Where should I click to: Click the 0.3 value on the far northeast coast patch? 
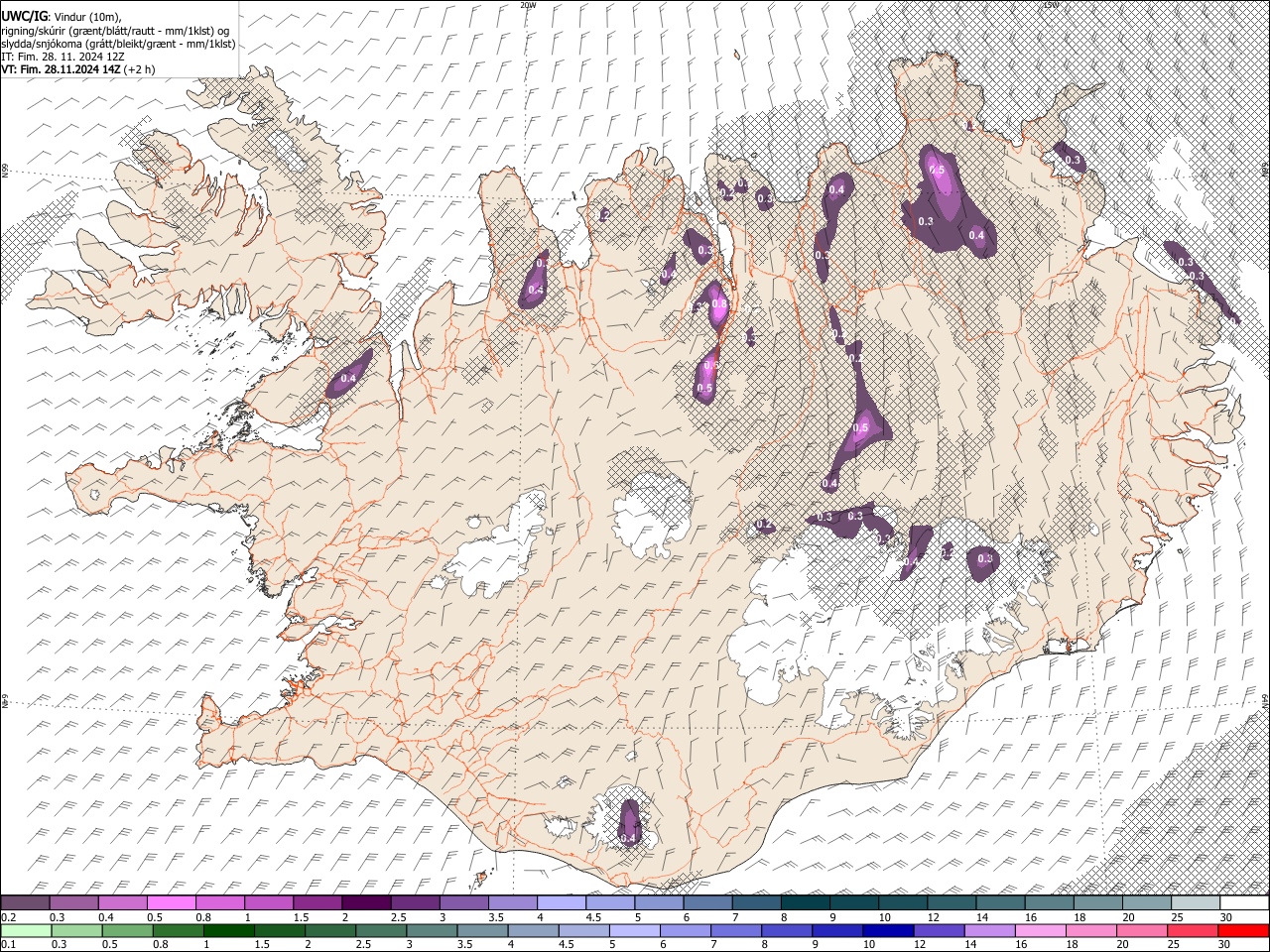point(1073,160)
